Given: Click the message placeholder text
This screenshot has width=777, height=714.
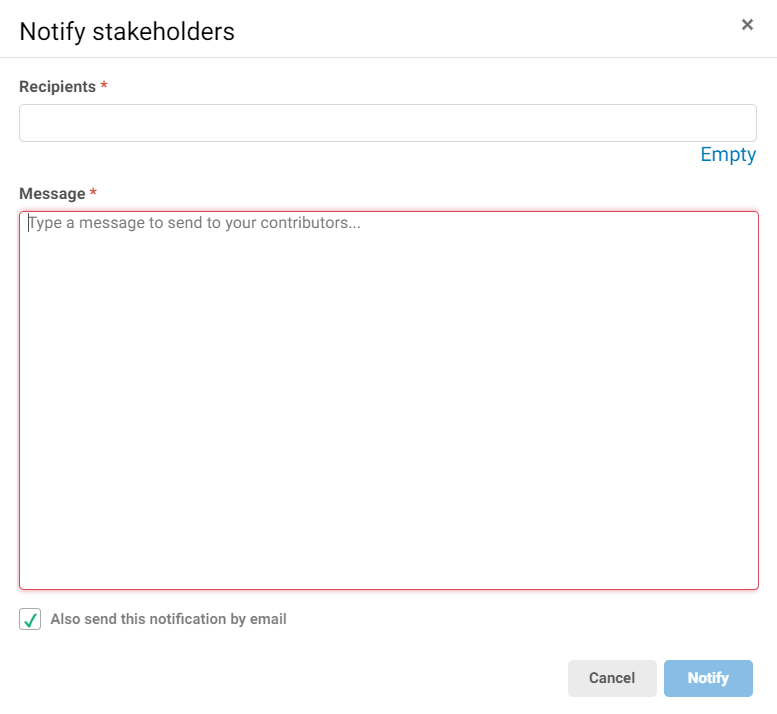Looking at the screenshot, I should [195, 223].
